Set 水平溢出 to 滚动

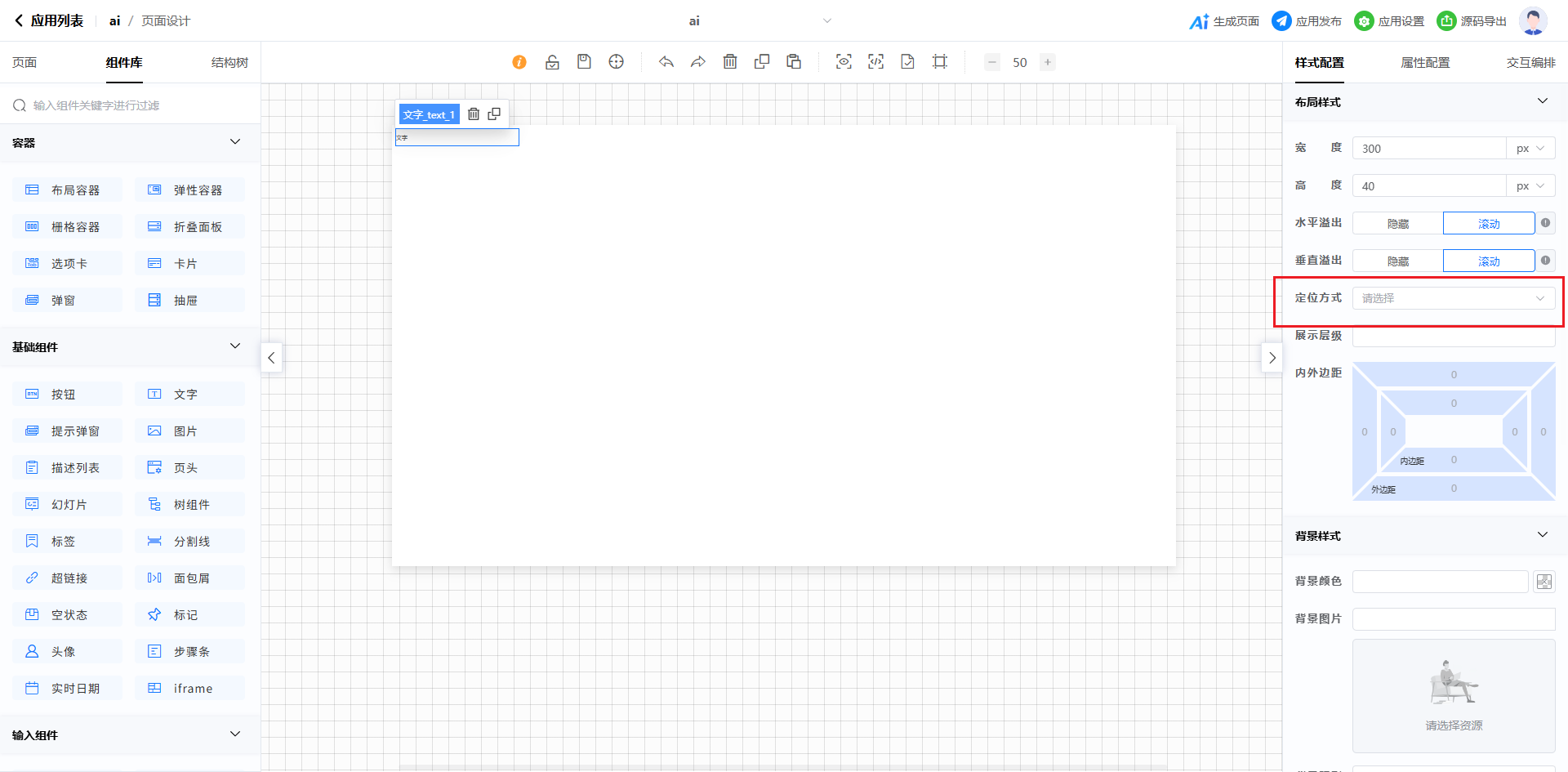point(1488,224)
